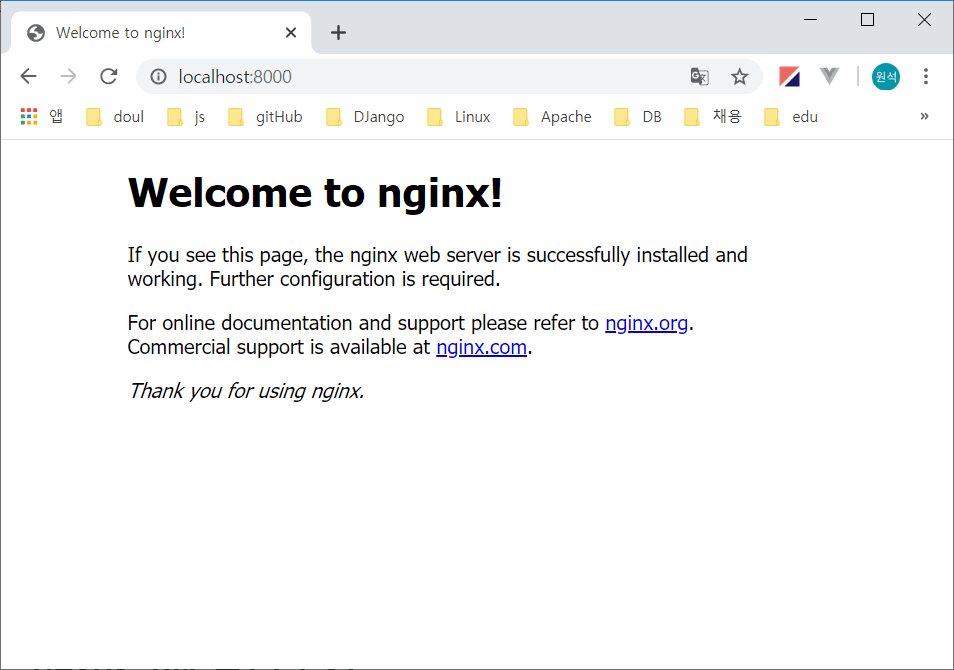Close the browser window
Viewport: 954px width, 670px height.
coord(924,19)
